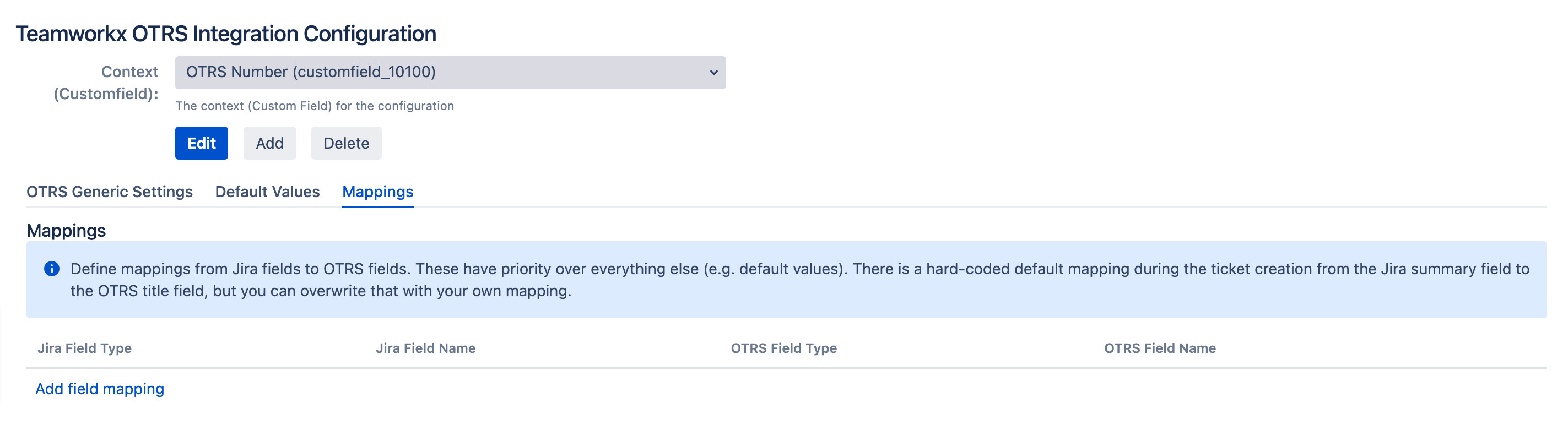1568x425 pixels.
Task: Click the Teamworkx OTRS Integration Configuration title
Action: pyautogui.click(x=226, y=34)
